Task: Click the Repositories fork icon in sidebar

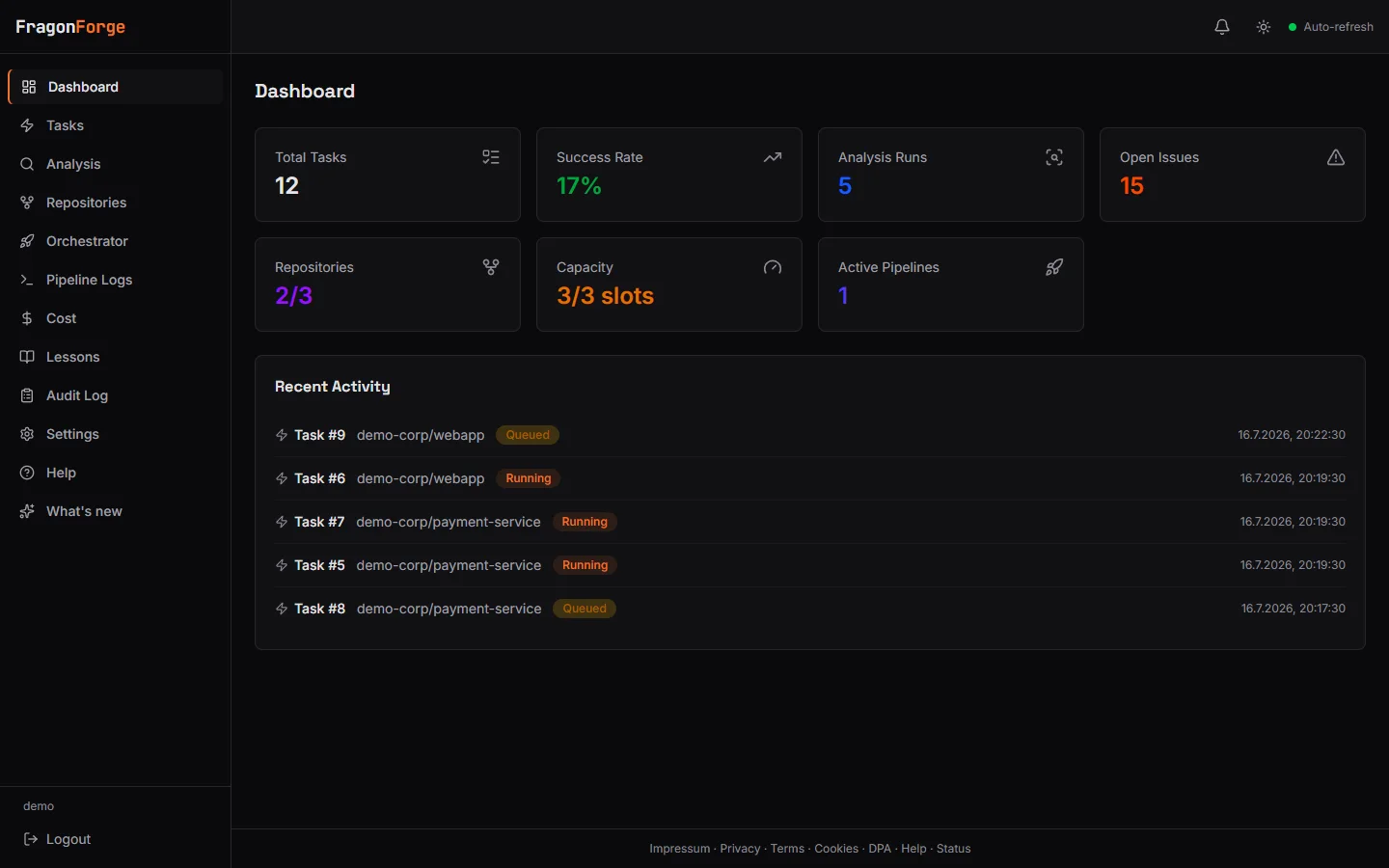Action: [x=27, y=203]
